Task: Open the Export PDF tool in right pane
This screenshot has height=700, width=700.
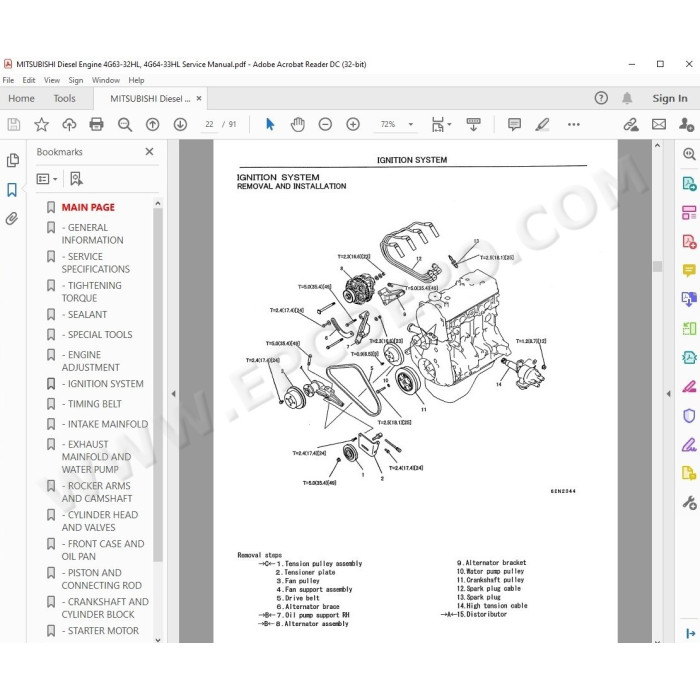Action: click(689, 183)
